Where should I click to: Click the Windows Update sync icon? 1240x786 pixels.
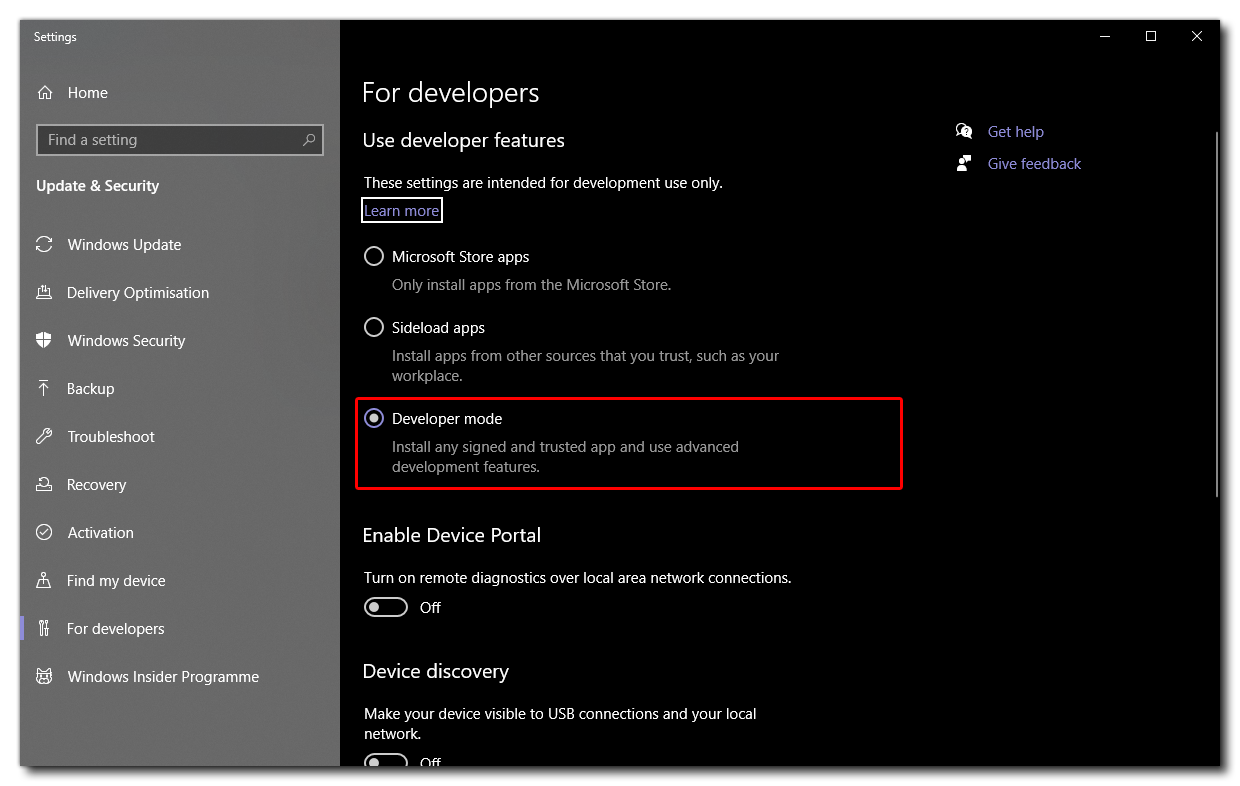point(44,245)
